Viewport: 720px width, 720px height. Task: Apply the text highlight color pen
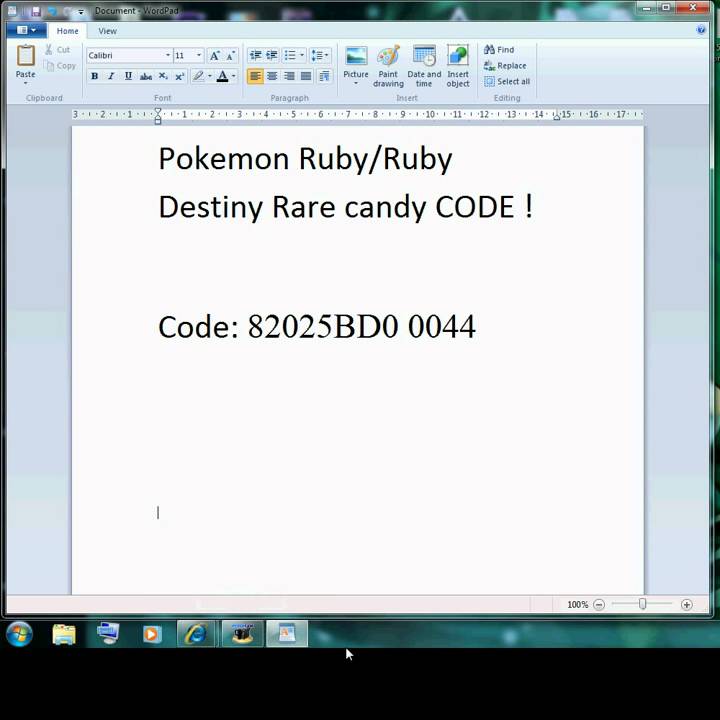[x=198, y=76]
